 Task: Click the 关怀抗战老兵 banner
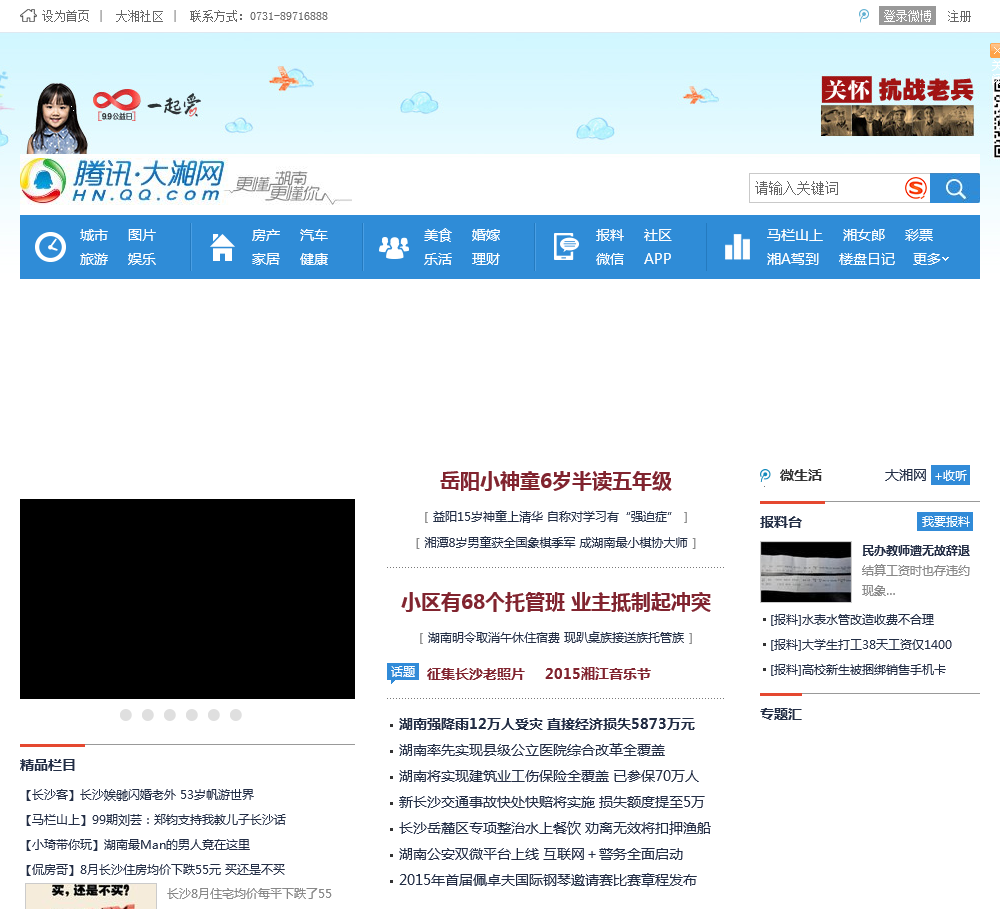897,106
